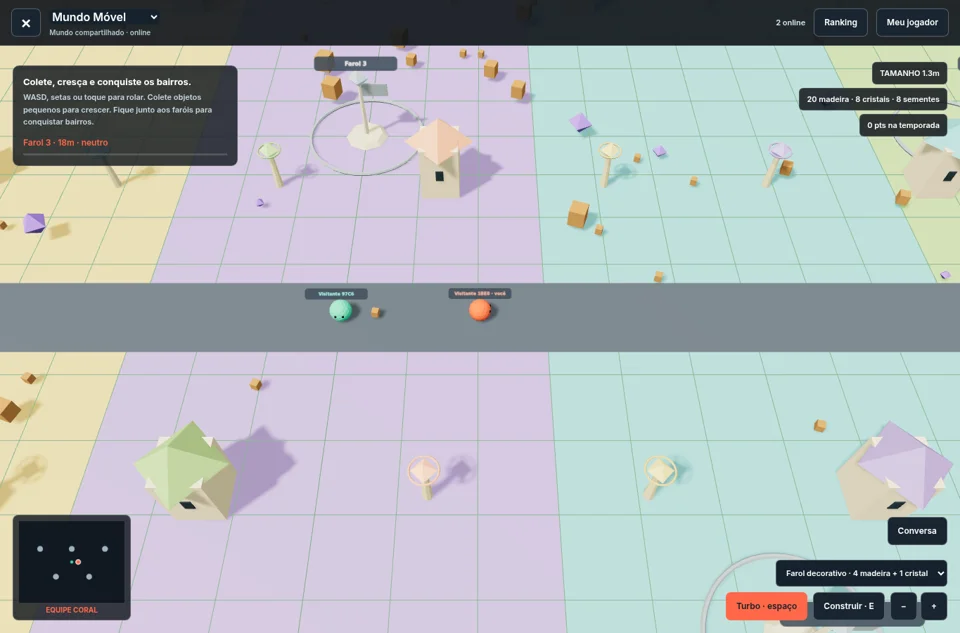
Task: Zoom out with the minus button
Action: pyautogui.click(x=903, y=606)
